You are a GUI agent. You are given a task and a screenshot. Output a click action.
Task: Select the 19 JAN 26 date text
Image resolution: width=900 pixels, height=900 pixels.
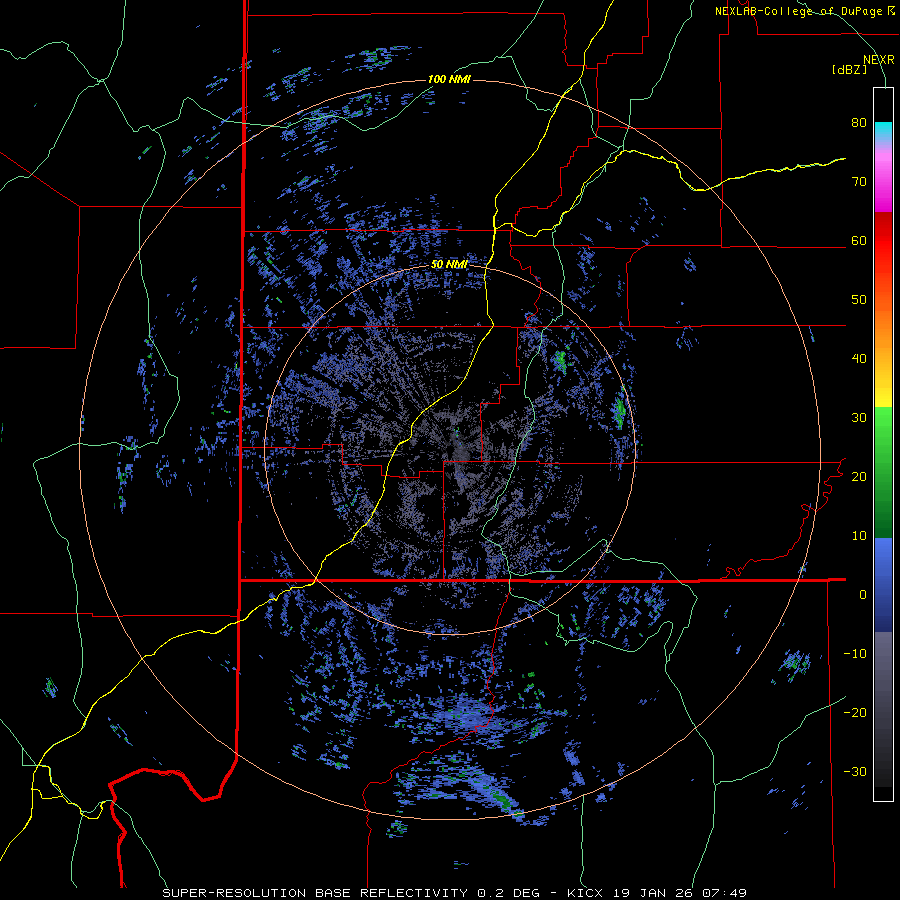point(653,893)
